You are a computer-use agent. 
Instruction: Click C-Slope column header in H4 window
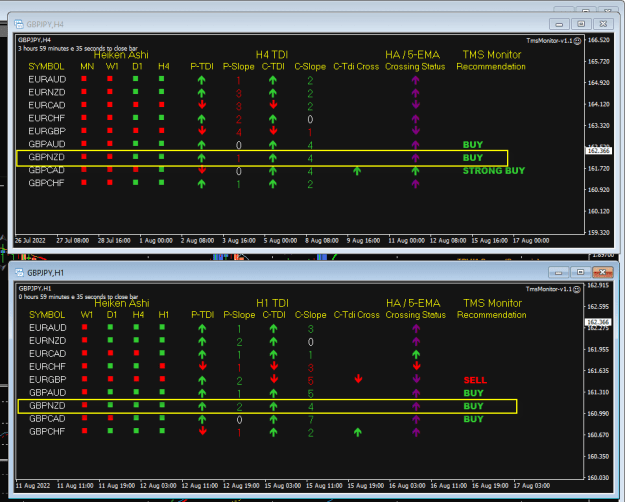[x=310, y=67]
